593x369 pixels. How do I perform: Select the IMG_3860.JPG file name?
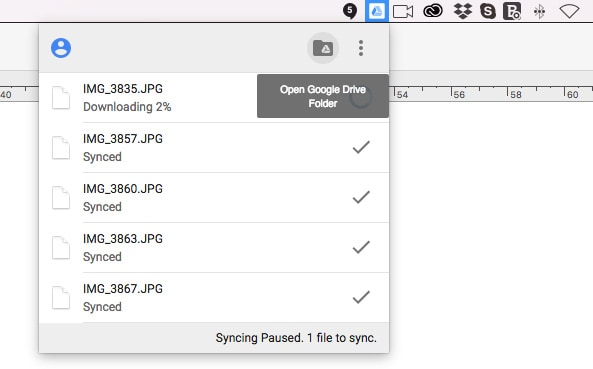(123, 189)
